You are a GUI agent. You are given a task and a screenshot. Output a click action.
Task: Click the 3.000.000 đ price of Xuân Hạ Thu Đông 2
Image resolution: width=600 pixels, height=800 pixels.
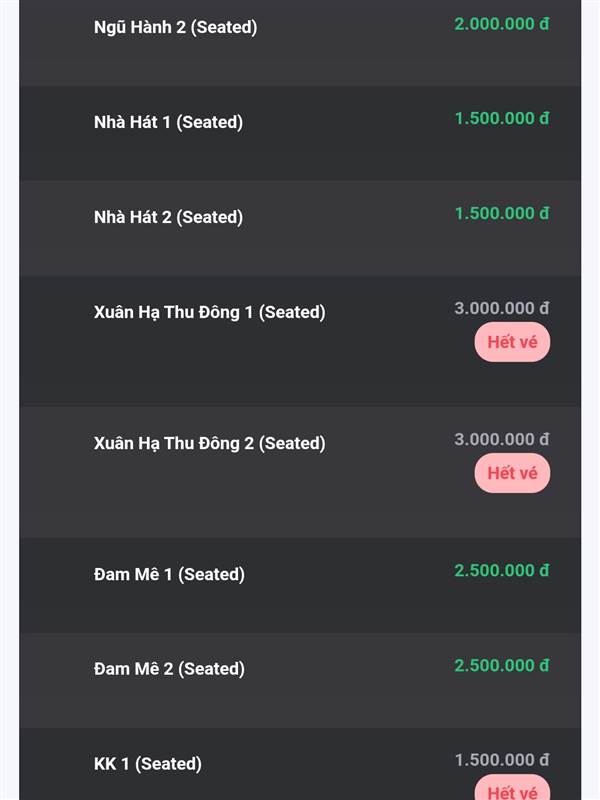click(x=502, y=439)
